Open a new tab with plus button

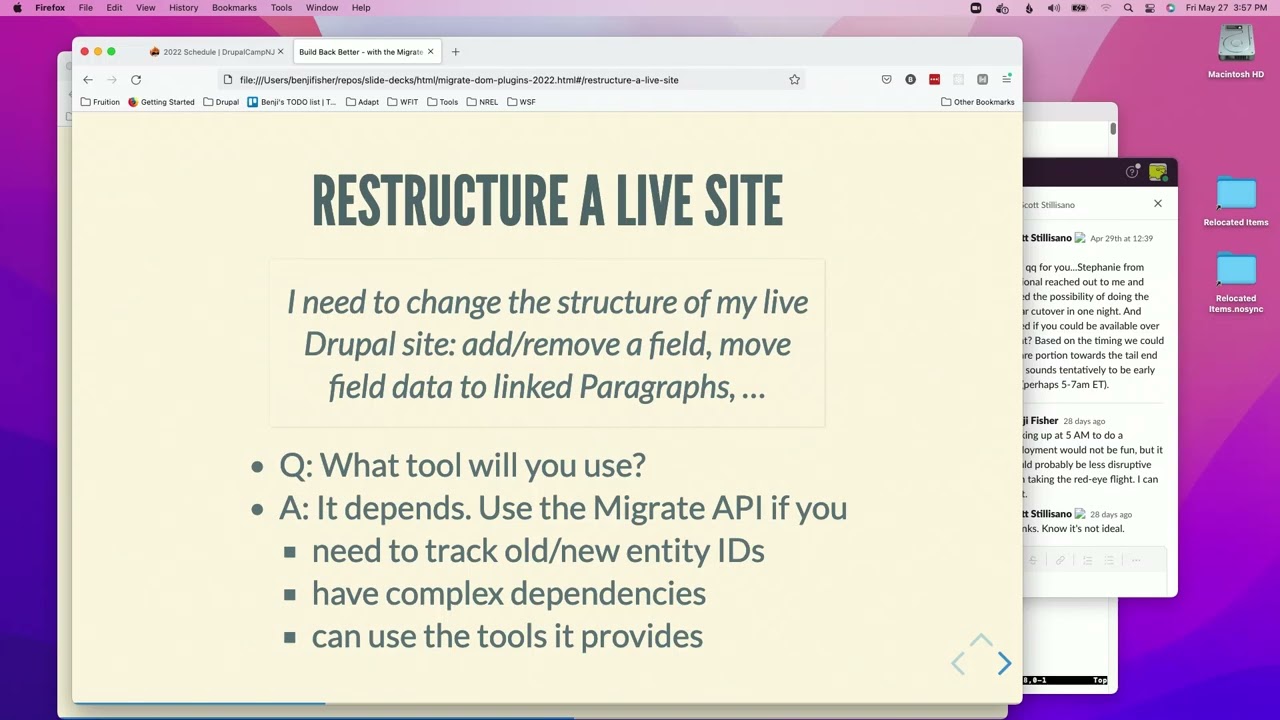click(x=455, y=52)
